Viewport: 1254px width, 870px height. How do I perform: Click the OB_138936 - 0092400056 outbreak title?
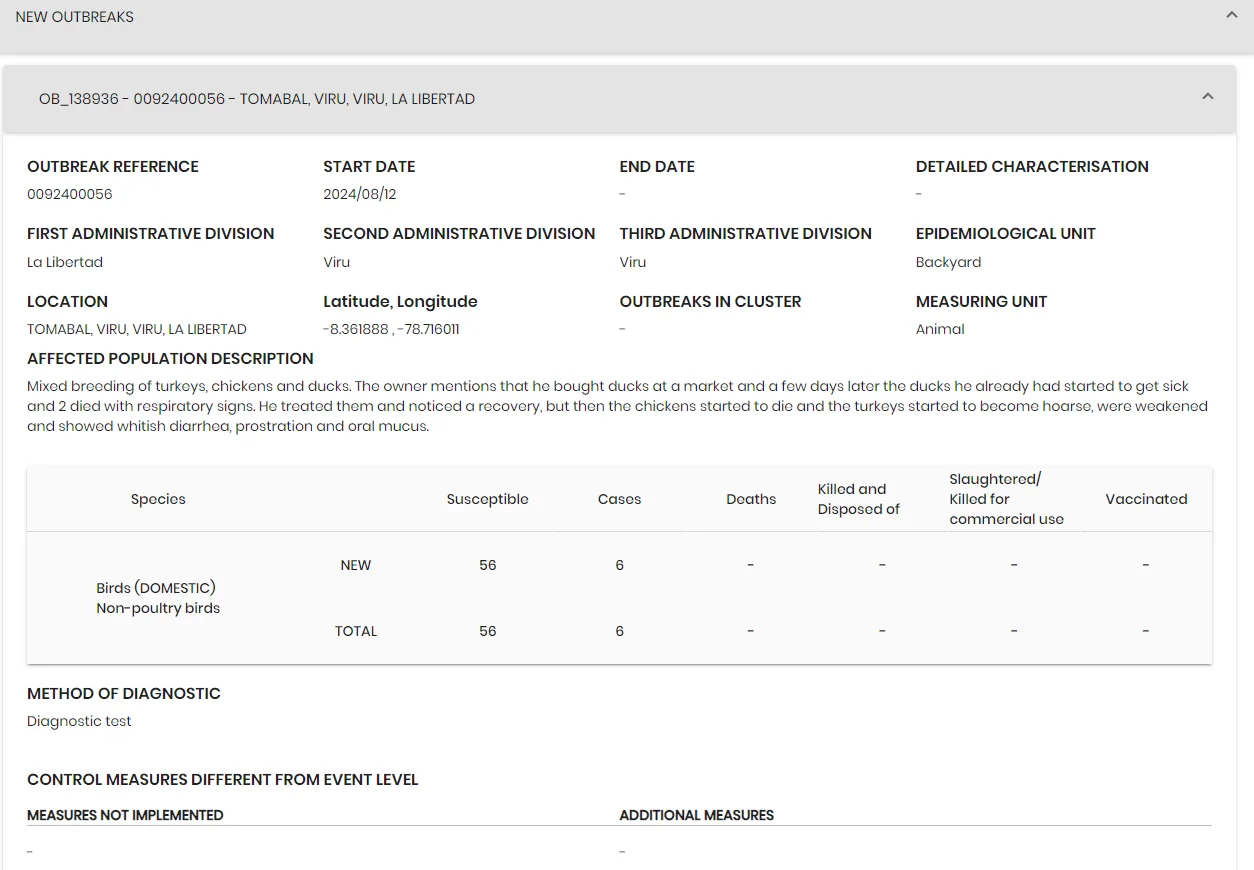257,99
